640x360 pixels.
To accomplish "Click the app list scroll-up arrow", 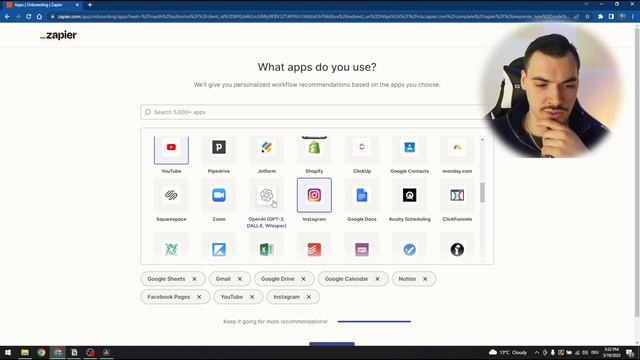I will (482, 140).
